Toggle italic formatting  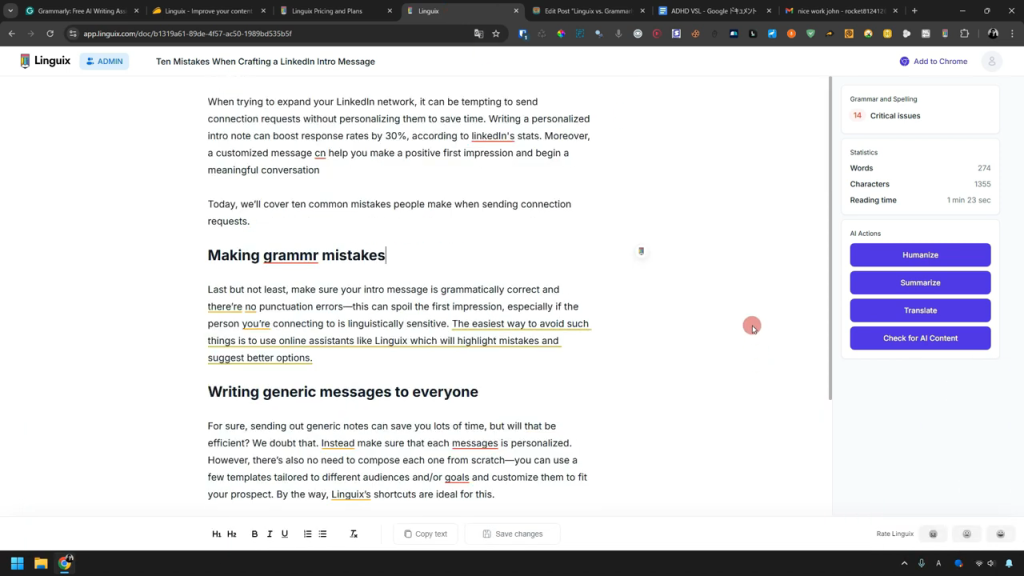[x=270, y=534]
